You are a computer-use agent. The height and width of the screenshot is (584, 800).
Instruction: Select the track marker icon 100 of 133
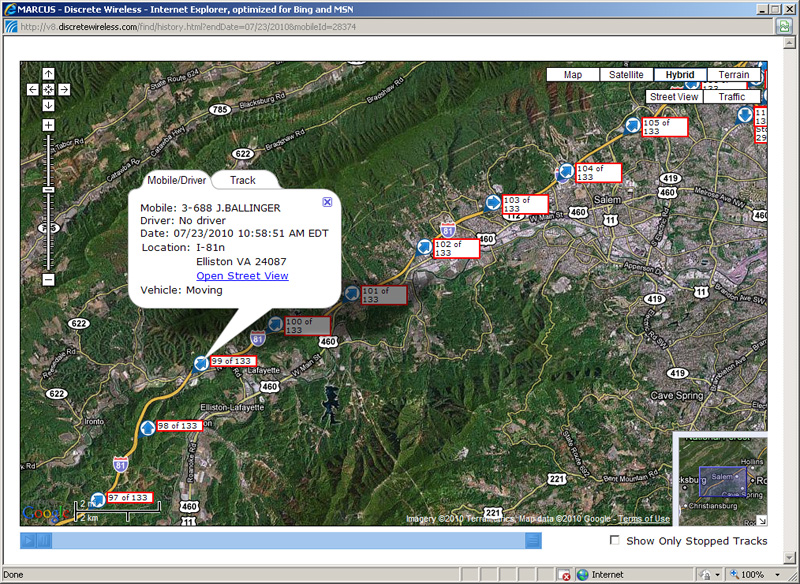pyautogui.click(x=276, y=324)
